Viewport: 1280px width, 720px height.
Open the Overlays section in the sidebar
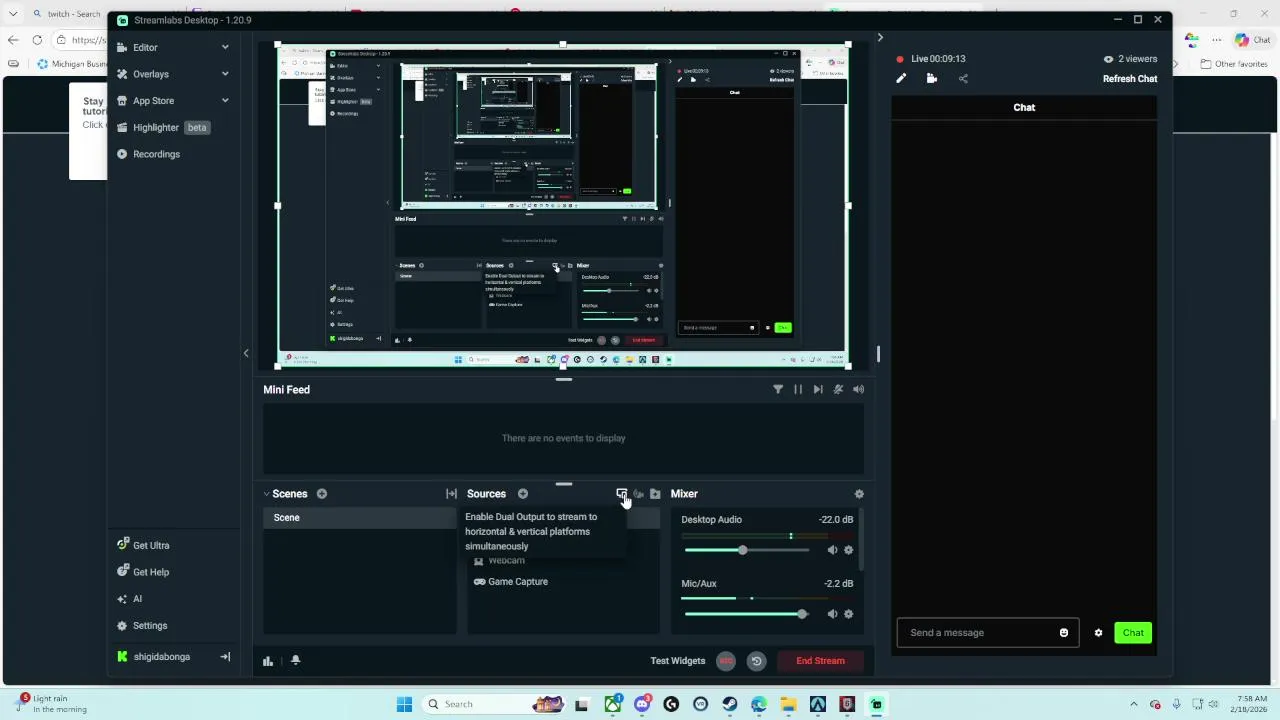point(151,74)
